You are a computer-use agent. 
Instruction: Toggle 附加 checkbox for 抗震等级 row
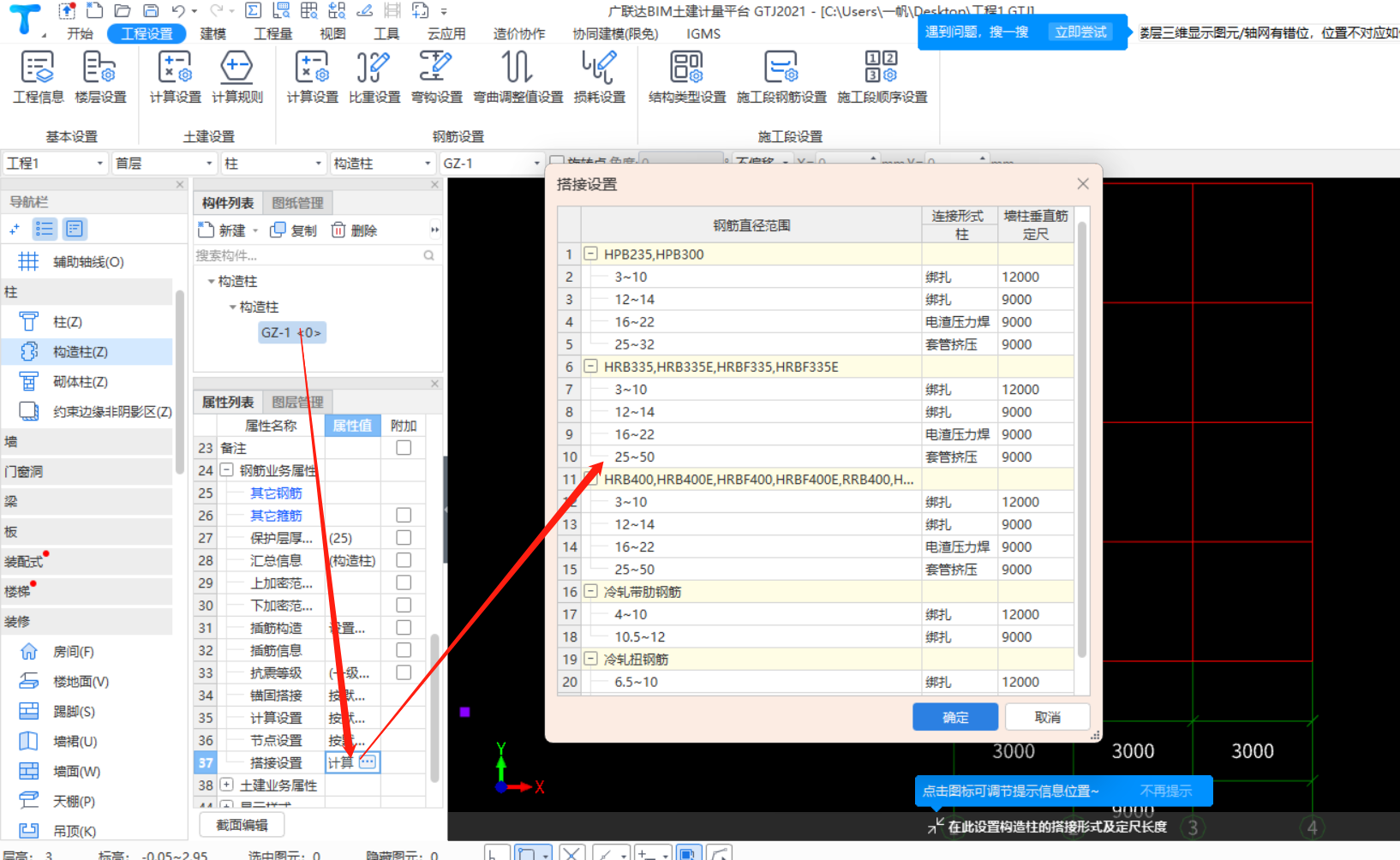point(404,672)
